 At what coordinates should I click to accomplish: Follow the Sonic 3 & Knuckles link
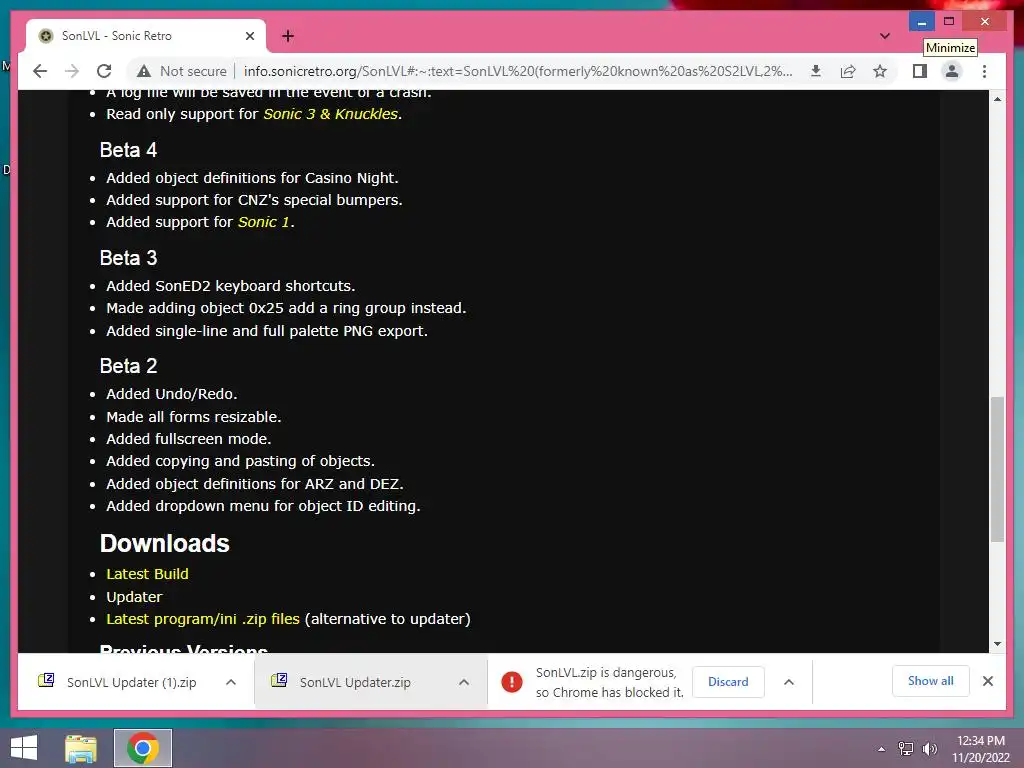(x=330, y=114)
